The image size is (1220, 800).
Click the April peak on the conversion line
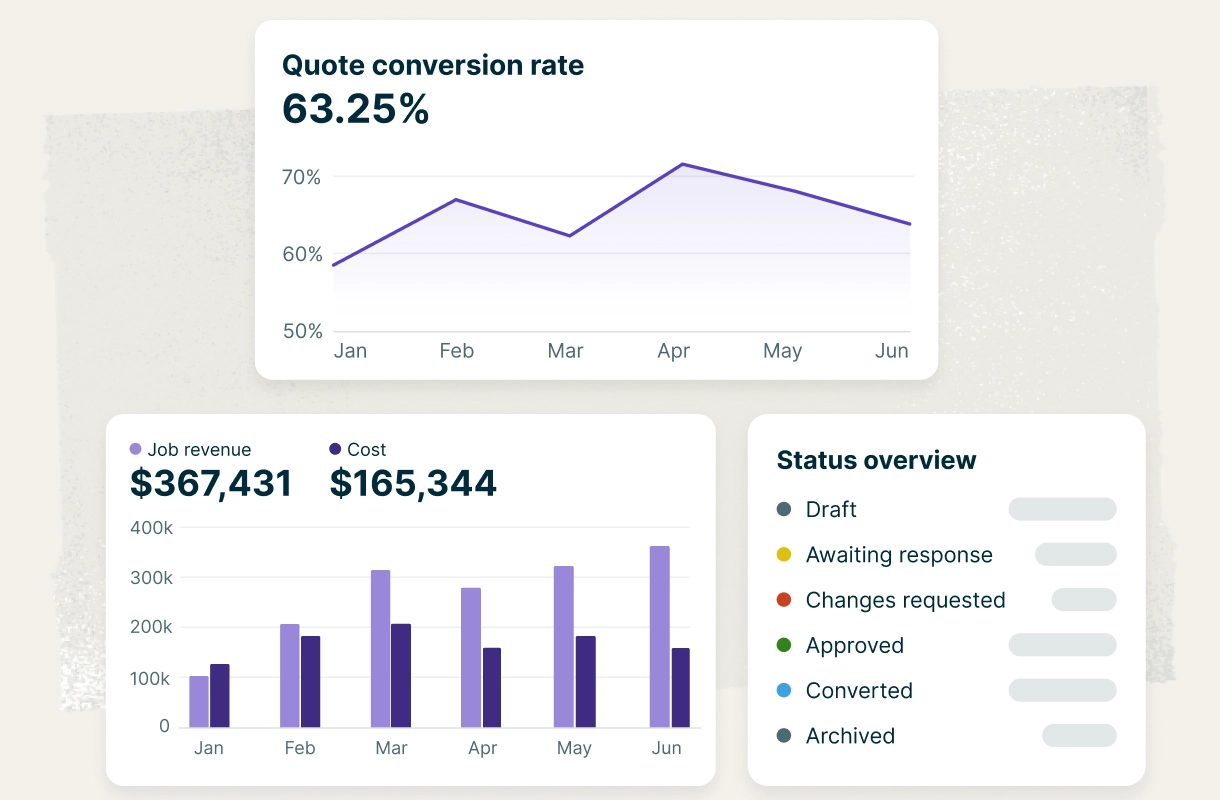[x=682, y=164]
